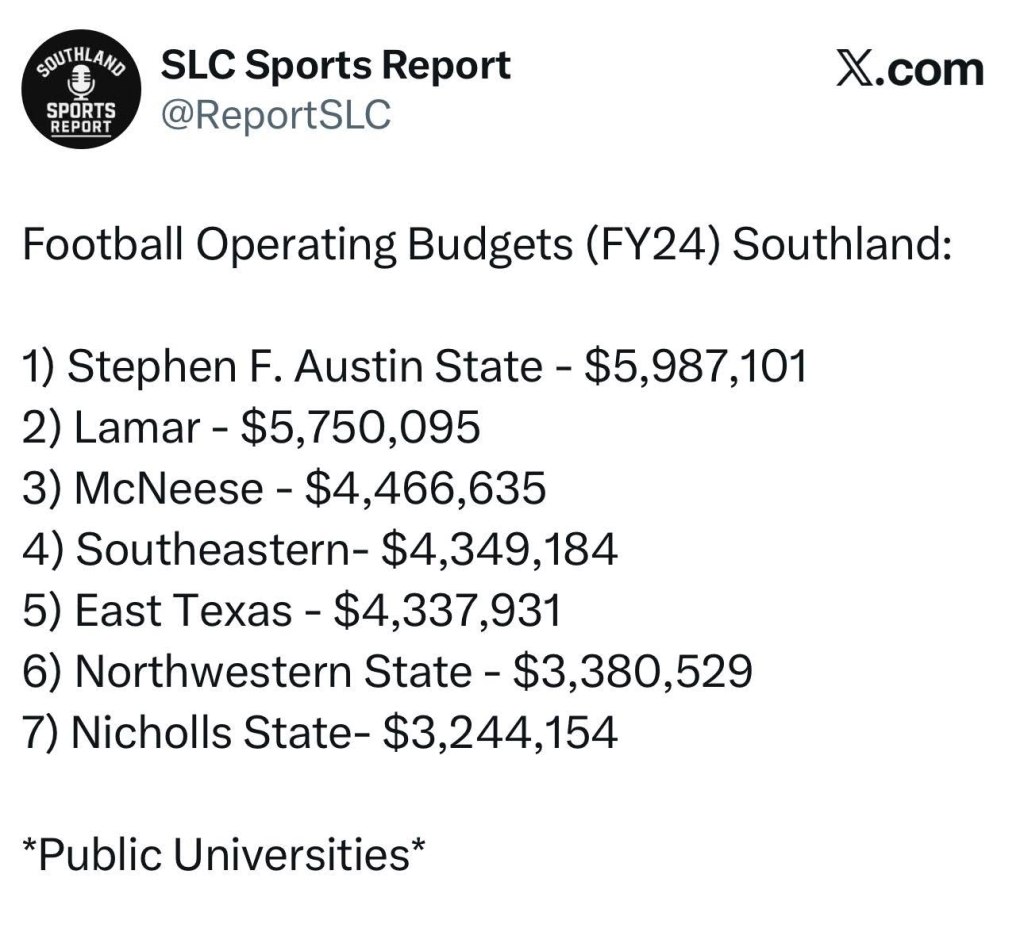Select the Northwestern State line

point(387,671)
